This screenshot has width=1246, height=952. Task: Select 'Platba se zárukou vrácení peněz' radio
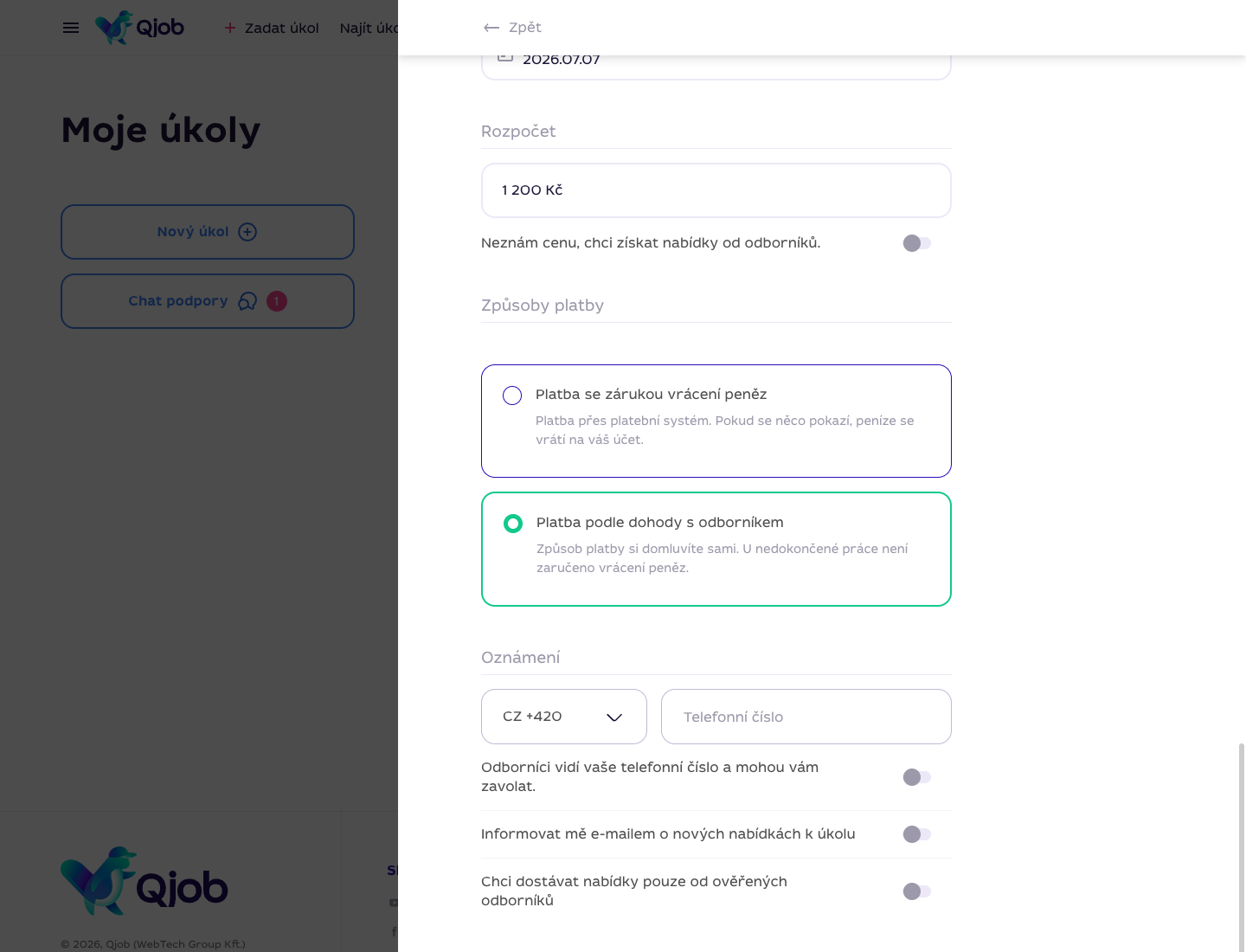tap(512, 396)
